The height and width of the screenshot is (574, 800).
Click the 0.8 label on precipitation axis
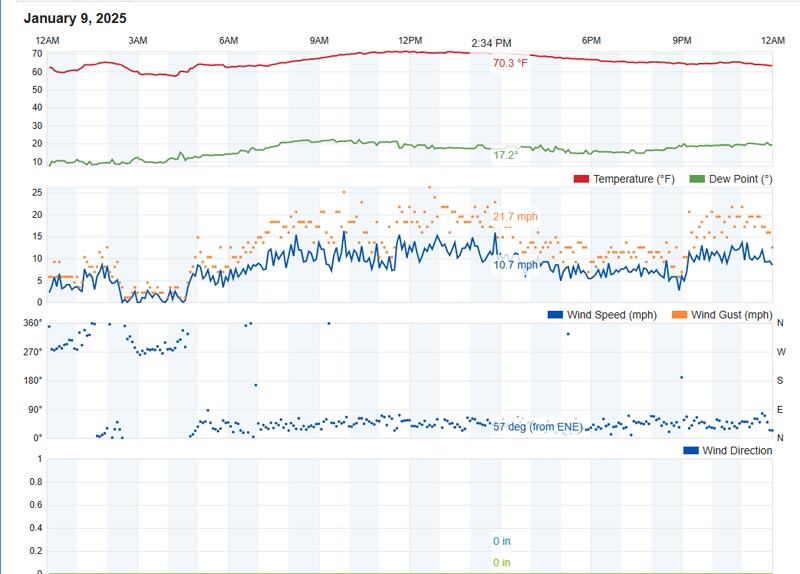(36, 482)
